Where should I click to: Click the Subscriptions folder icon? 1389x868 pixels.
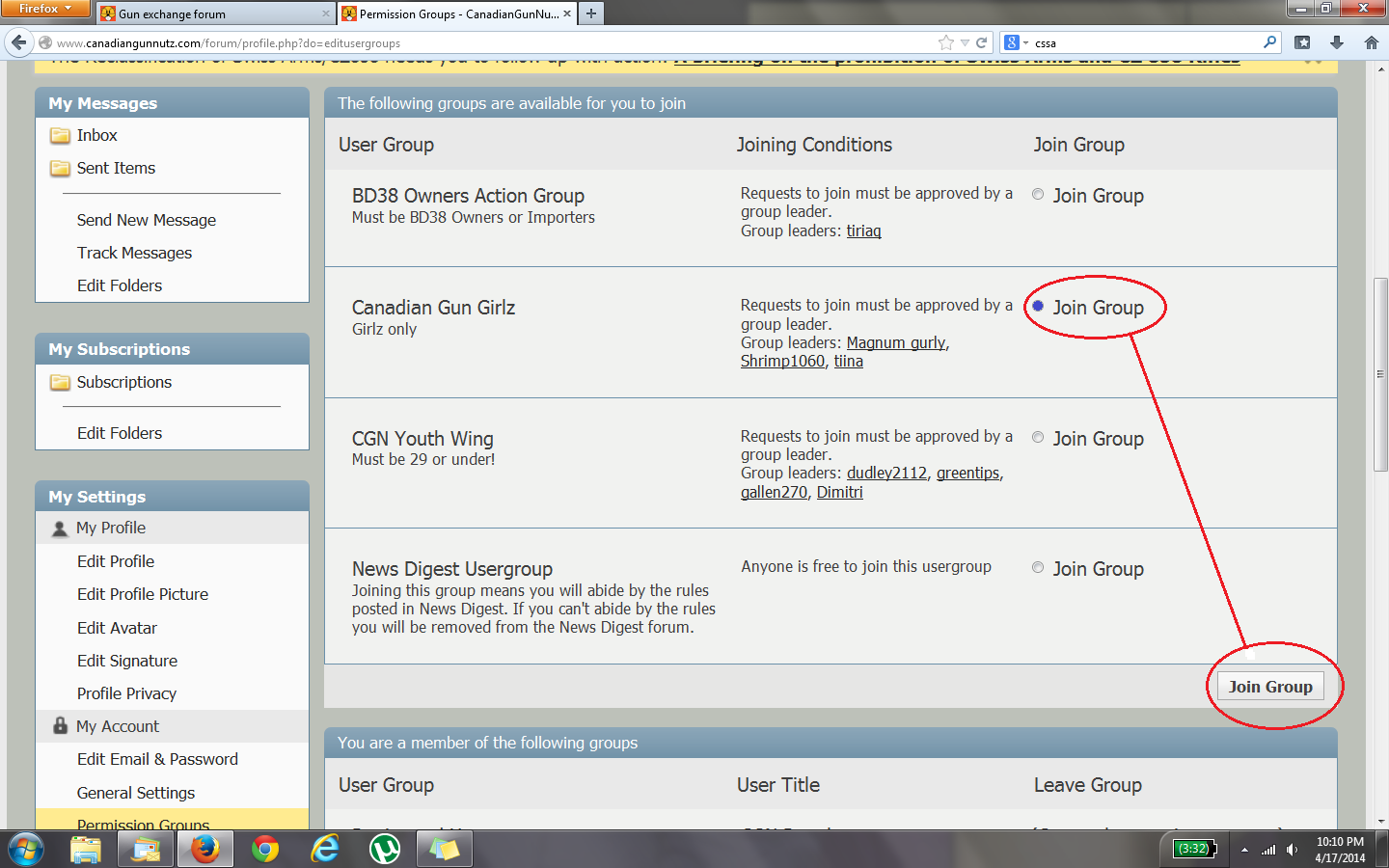[61, 382]
